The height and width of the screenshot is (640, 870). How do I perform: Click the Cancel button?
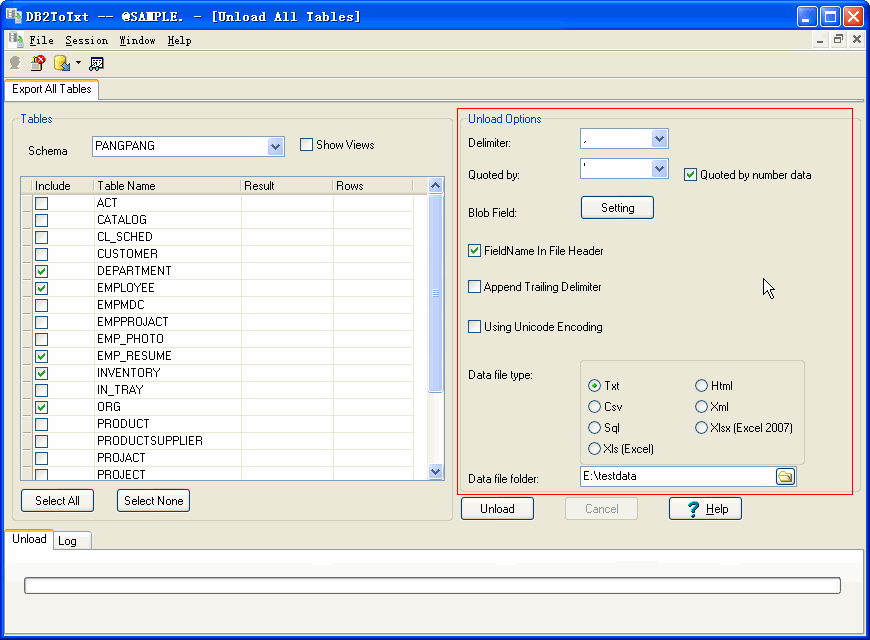click(x=601, y=508)
